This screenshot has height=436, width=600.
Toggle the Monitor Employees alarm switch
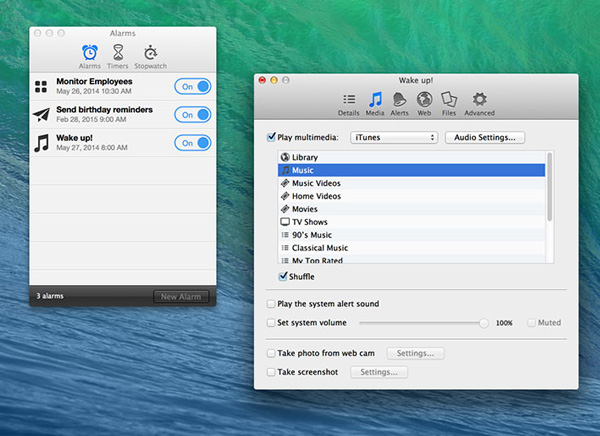coord(192,87)
